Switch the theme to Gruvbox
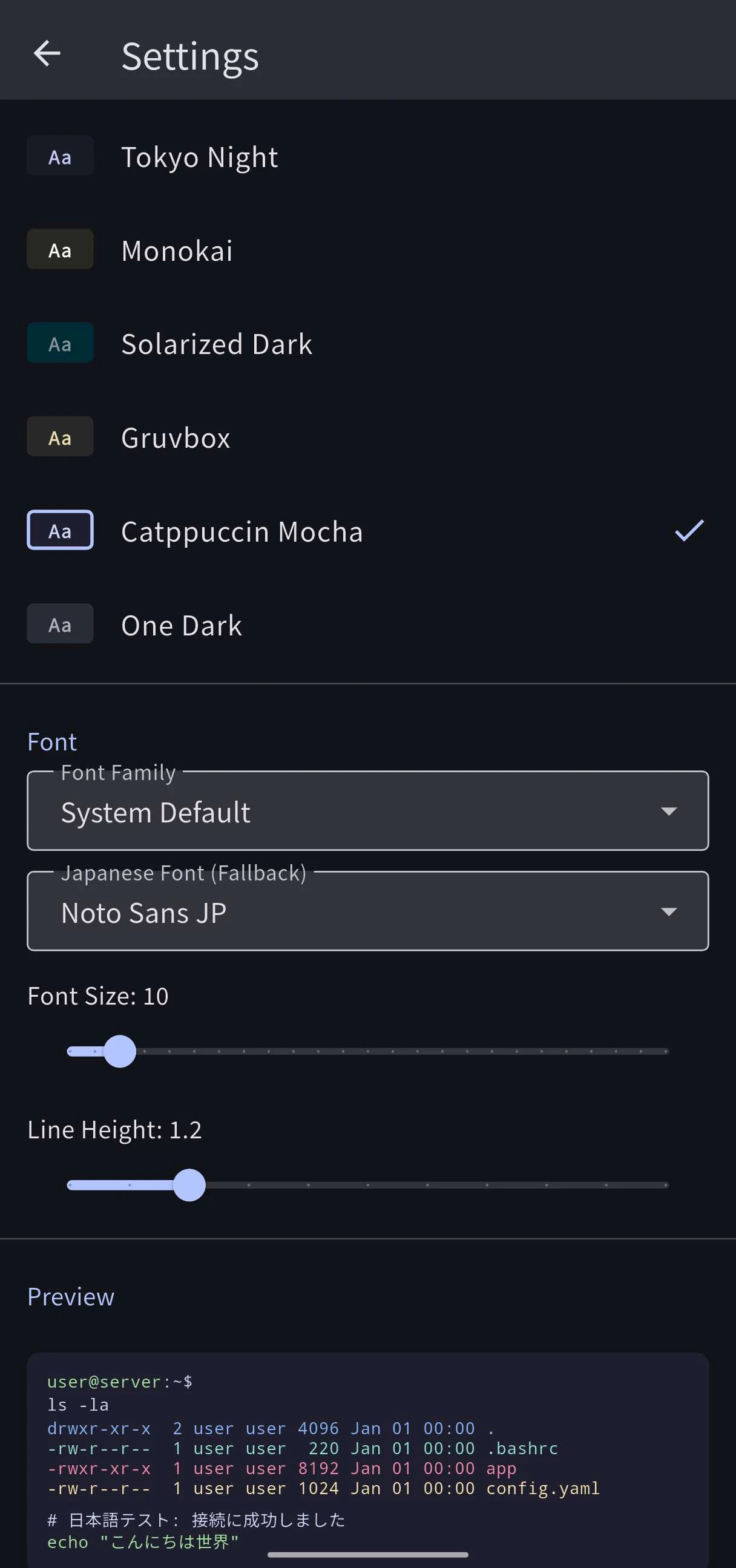This screenshot has height=1568, width=736. 176,437
